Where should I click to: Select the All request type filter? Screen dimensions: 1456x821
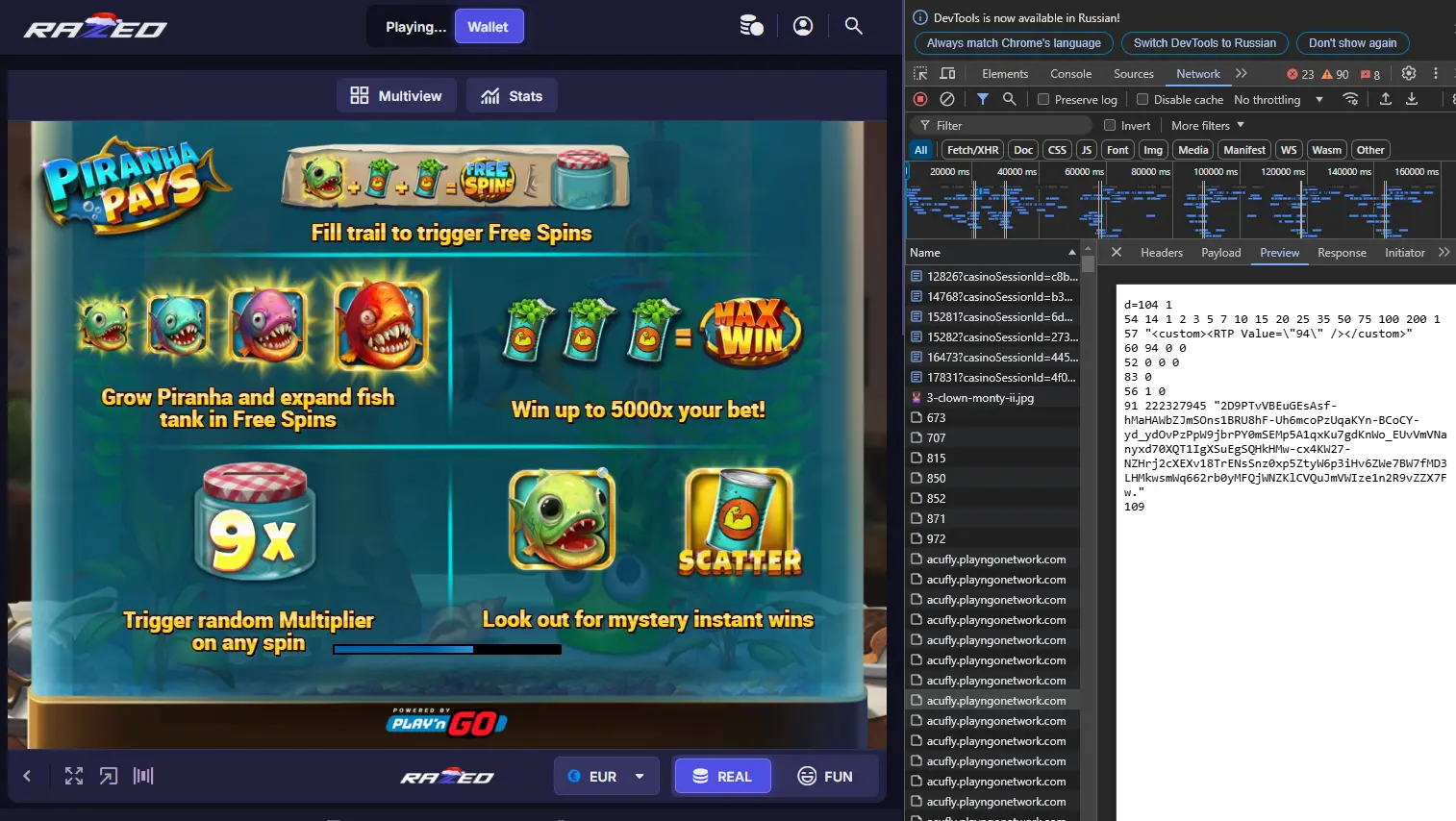921,150
